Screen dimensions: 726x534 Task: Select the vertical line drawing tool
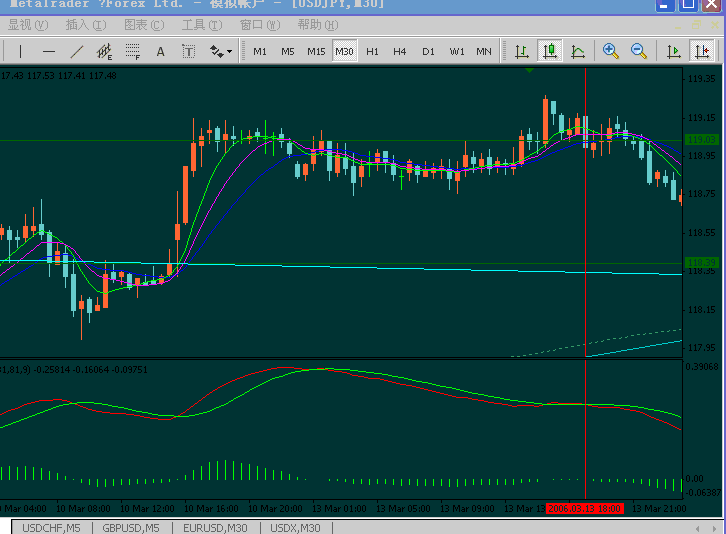(20, 51)
